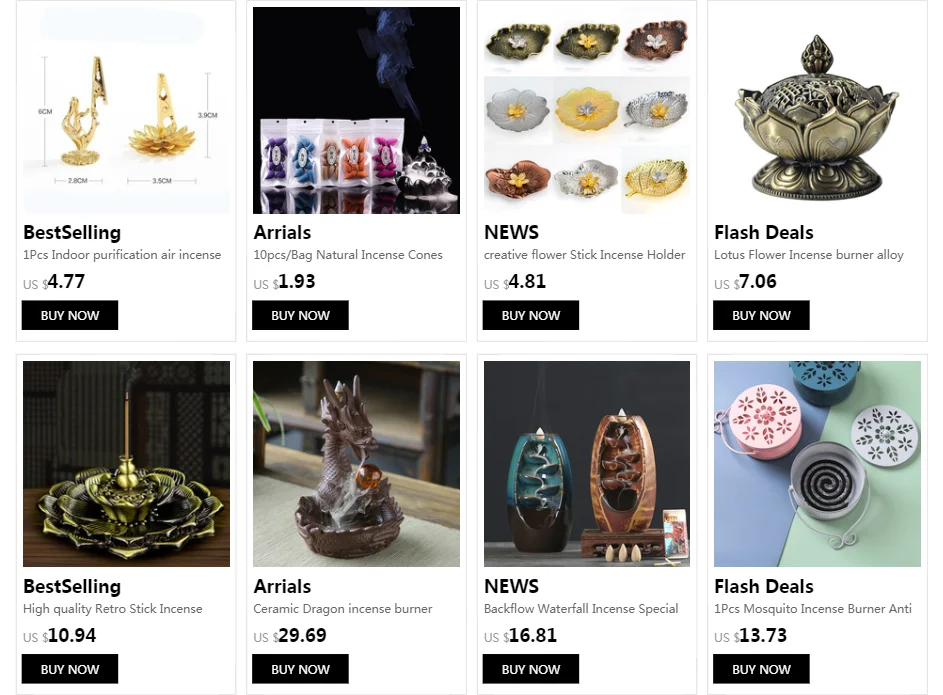Open the mosquito incense burner image
The height and width of the screenshot is (695, 943).
817,464
